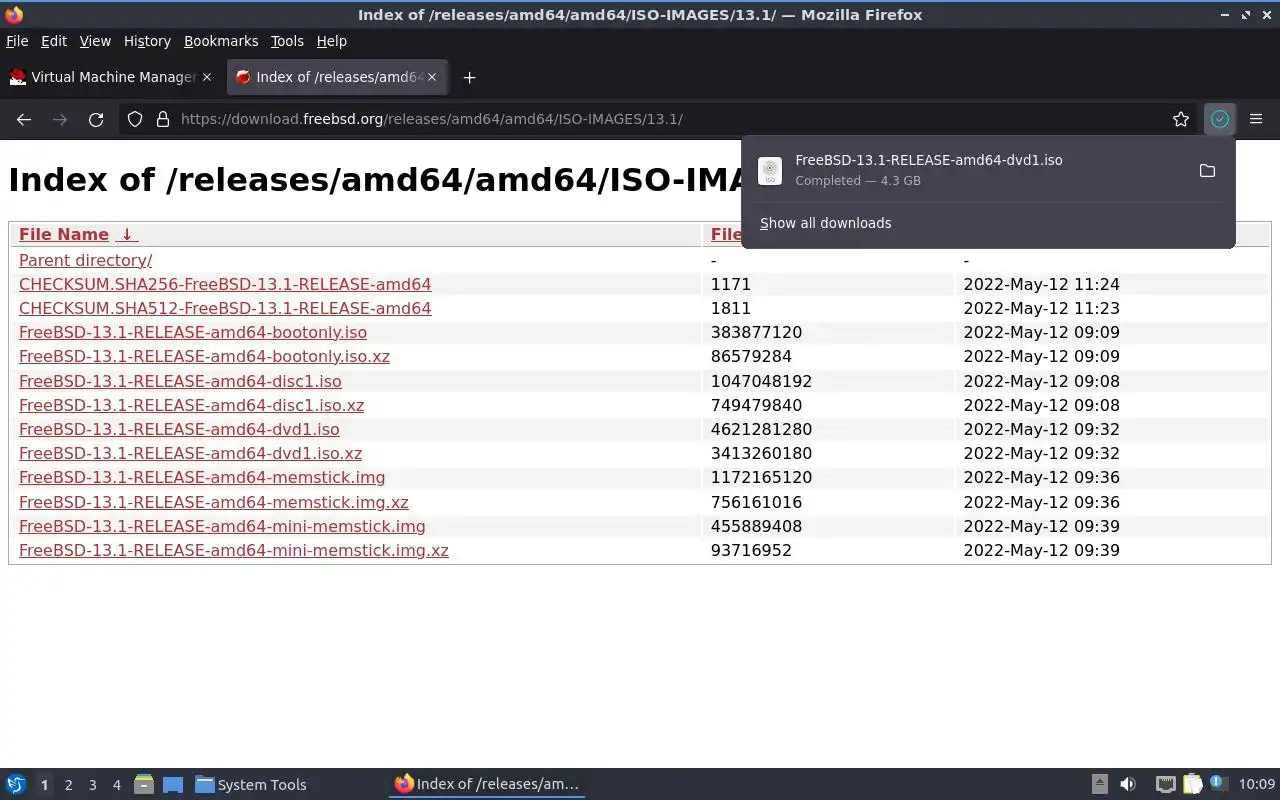Open CHECKSUM.SHA256 file link

[x=225, y=284]
